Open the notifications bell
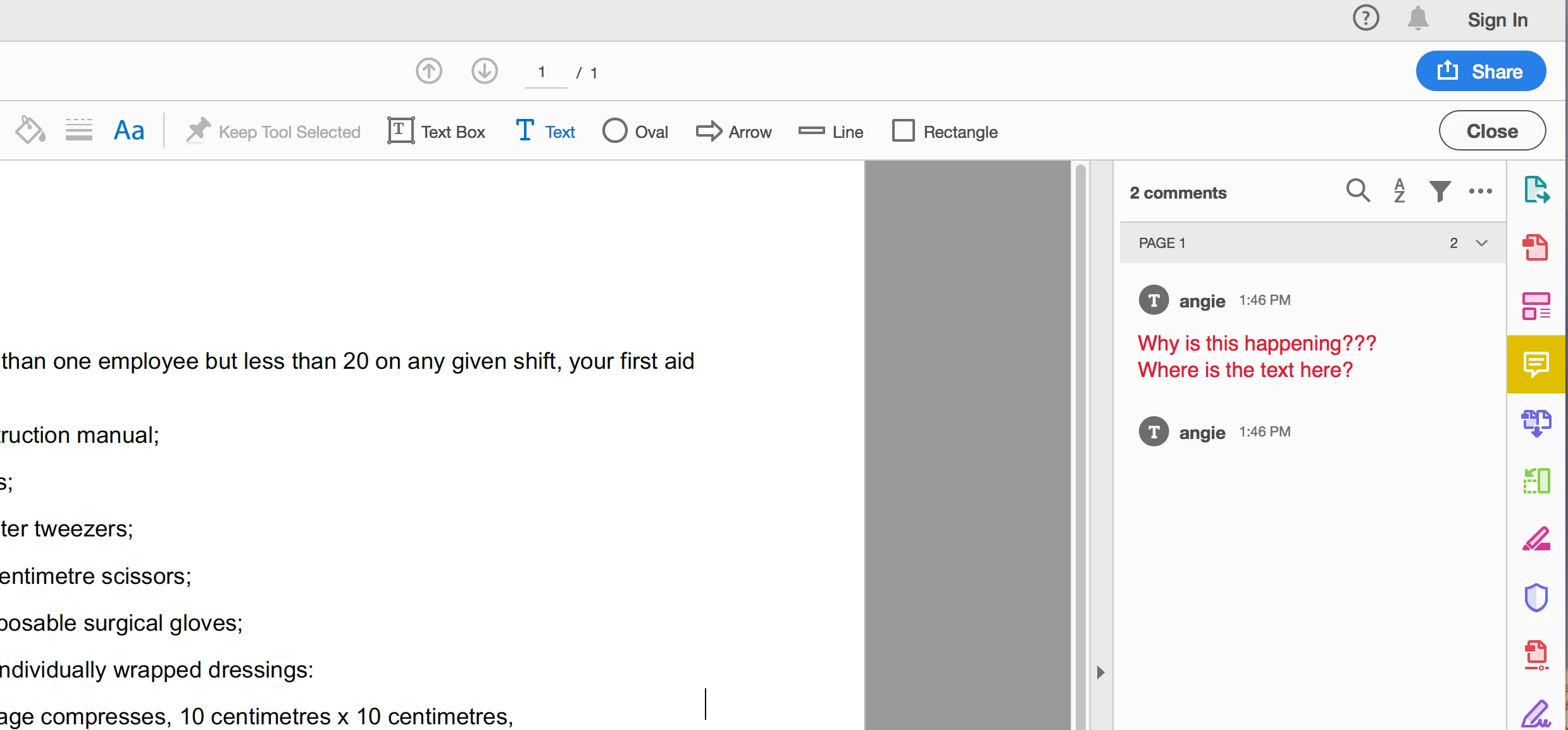 coord(1417,19)
